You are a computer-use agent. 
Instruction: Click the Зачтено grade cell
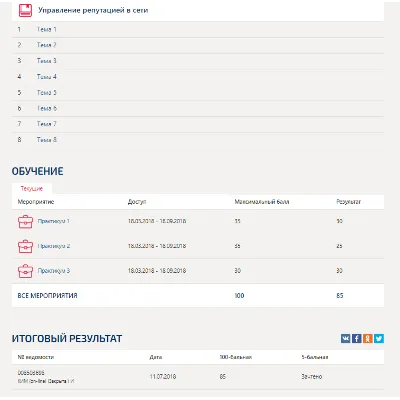[312, 377]
